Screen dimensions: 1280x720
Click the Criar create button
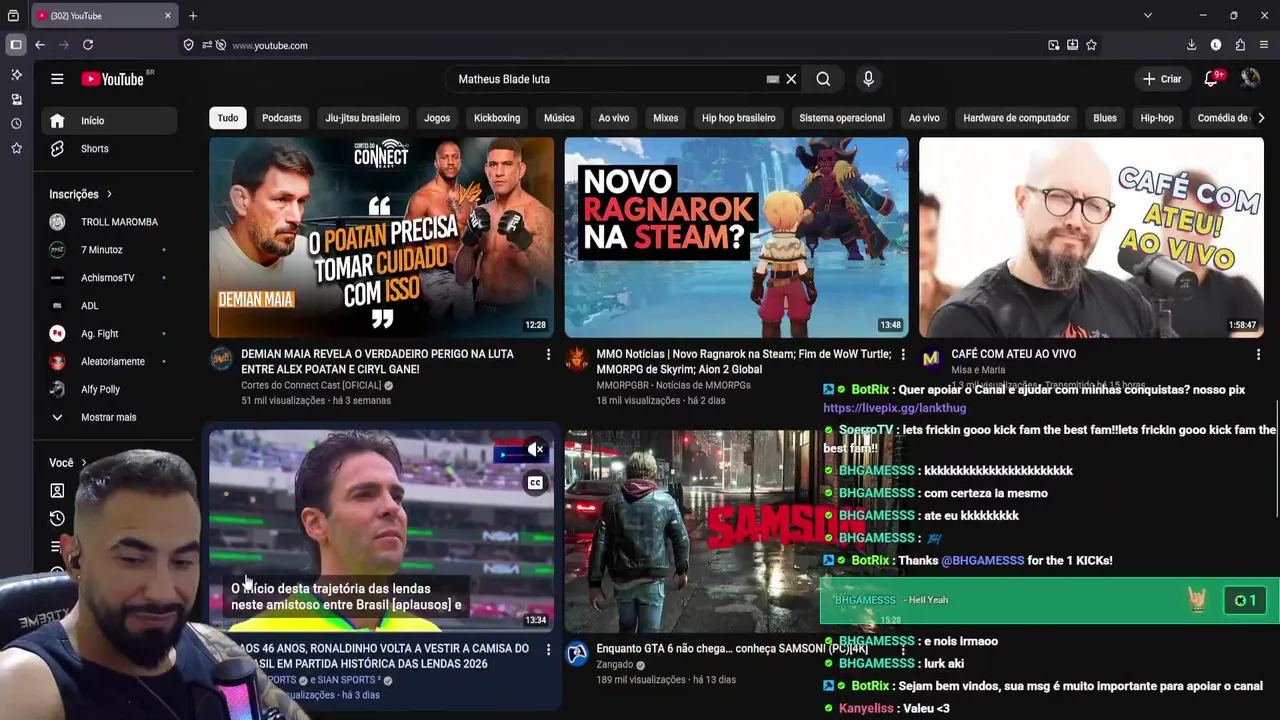click(x=1162, y=79)
